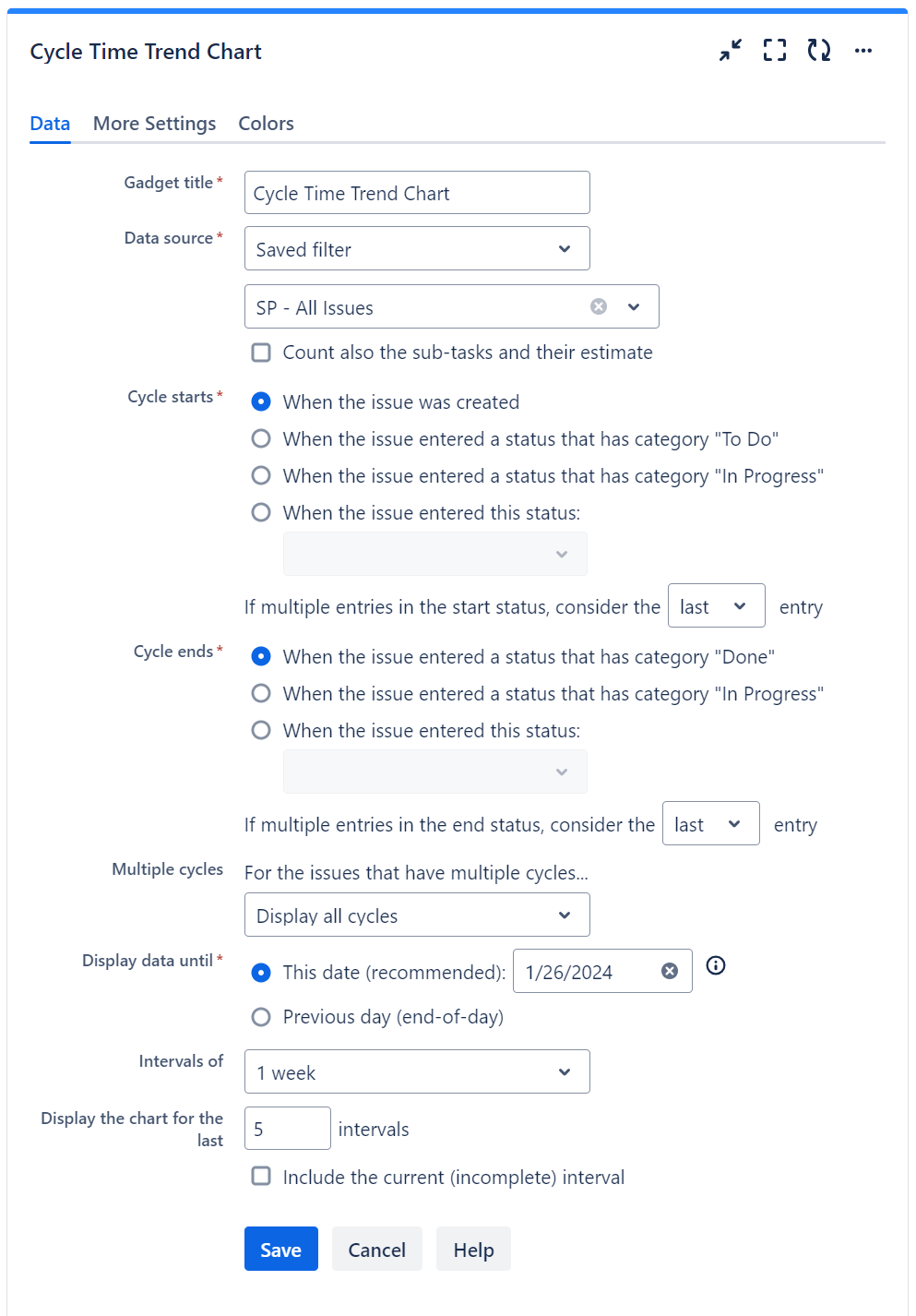Switch to the More Settings tab
The width and height of the screenshot is (916, 1316).
154,124
